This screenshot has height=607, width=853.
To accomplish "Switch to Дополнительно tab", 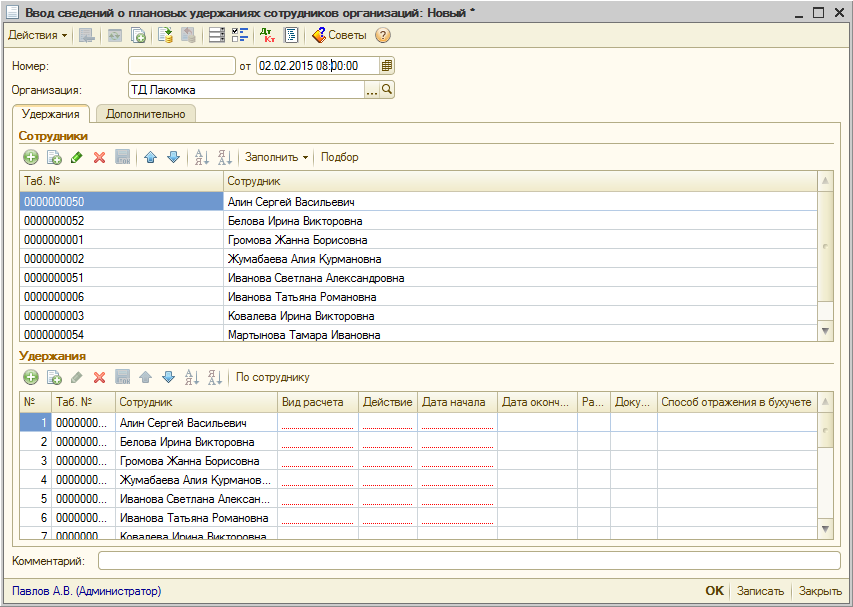I will pos(146,114).
